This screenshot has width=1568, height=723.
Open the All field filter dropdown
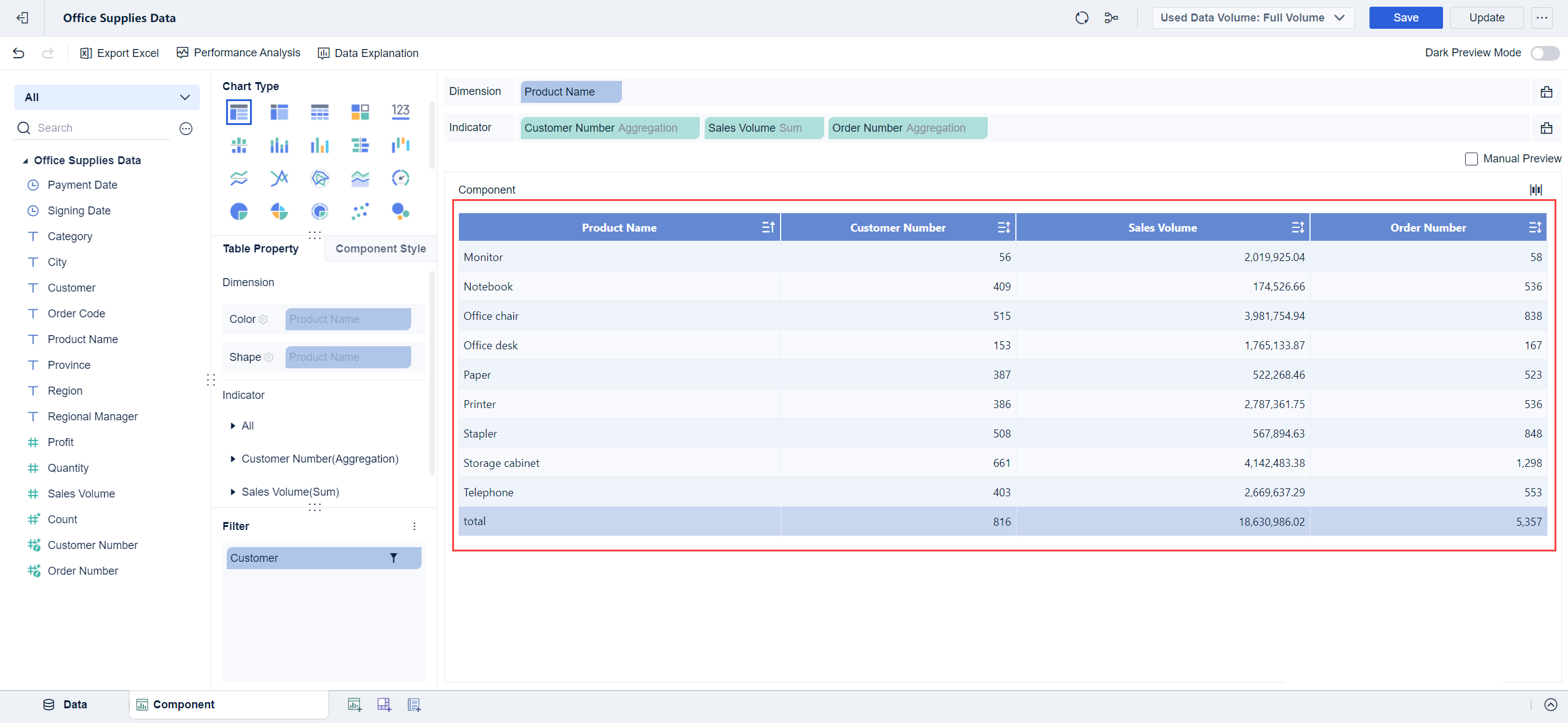coord(107,97)
